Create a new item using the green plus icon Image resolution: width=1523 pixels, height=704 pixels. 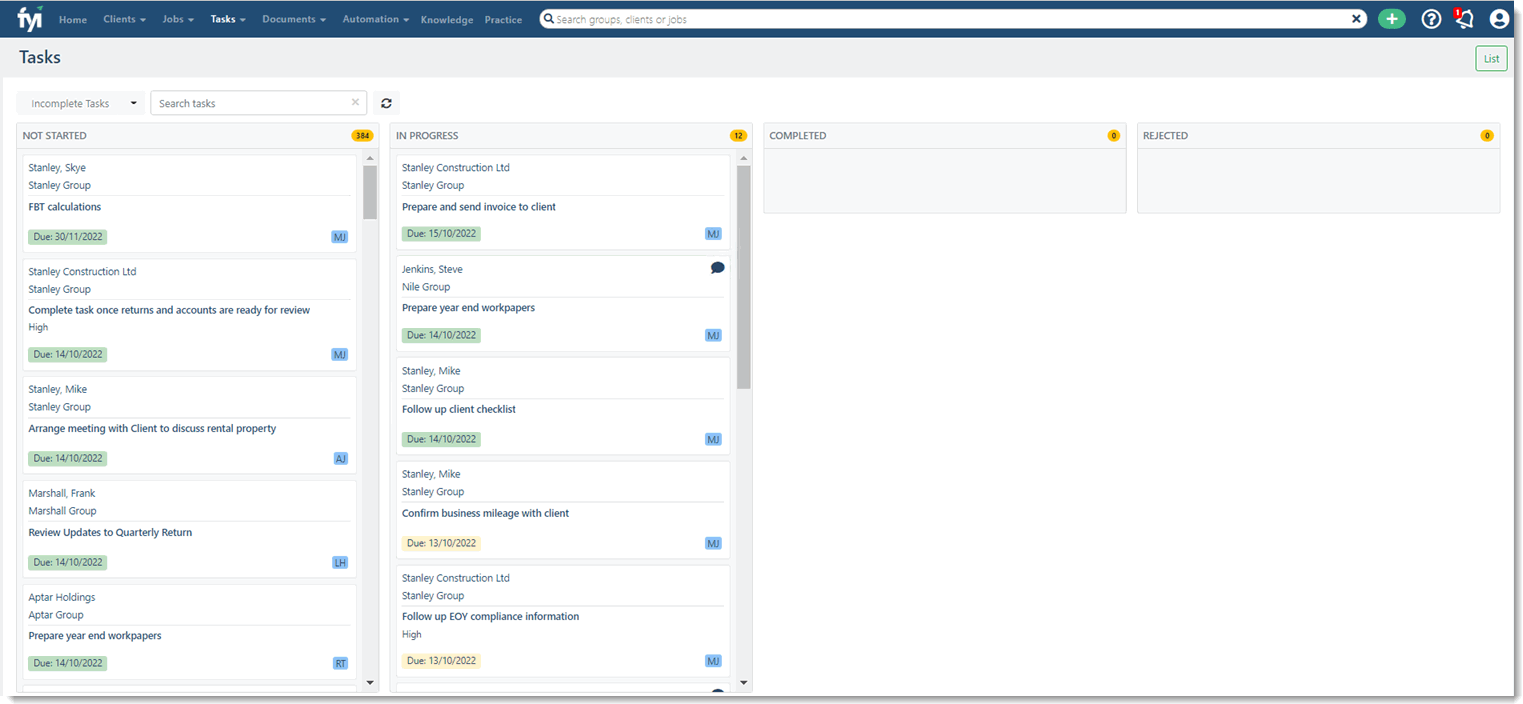1391,18
